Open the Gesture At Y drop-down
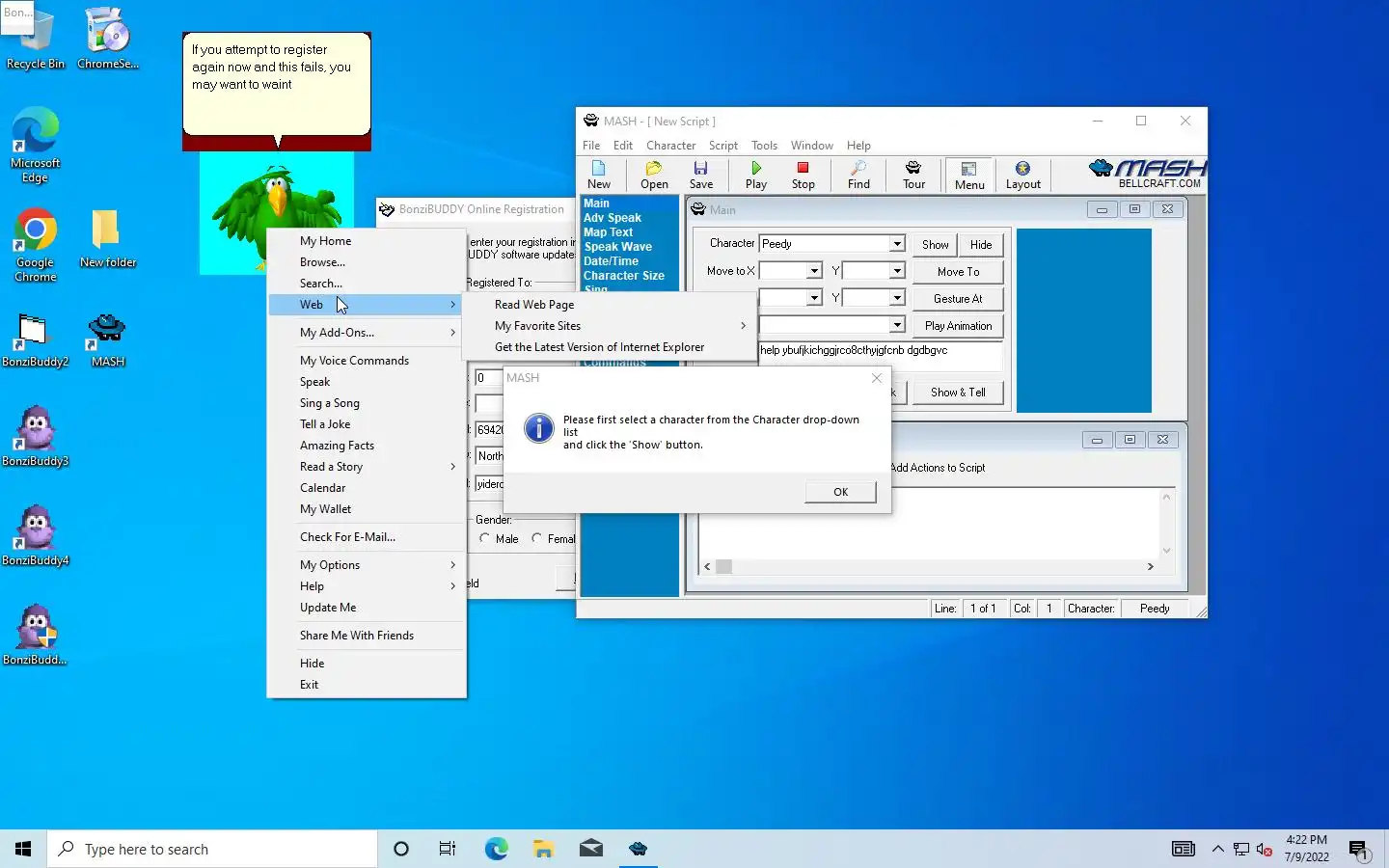The width and height of the screenshot is (1389, 868). point(897,298)
